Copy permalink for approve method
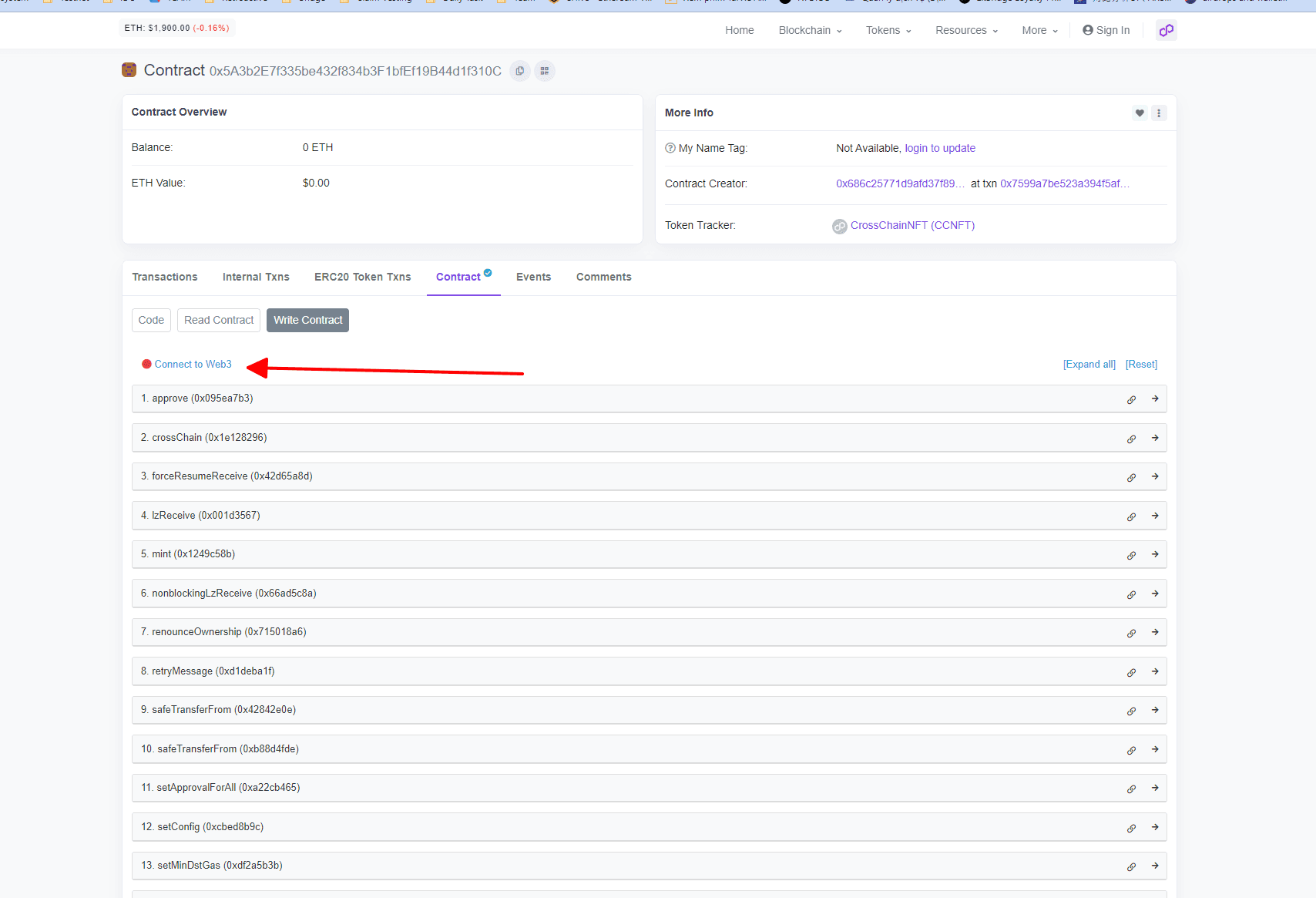Image resolution: width=1316 pixels, height=898 pixels. click(x=1131, y=399)
